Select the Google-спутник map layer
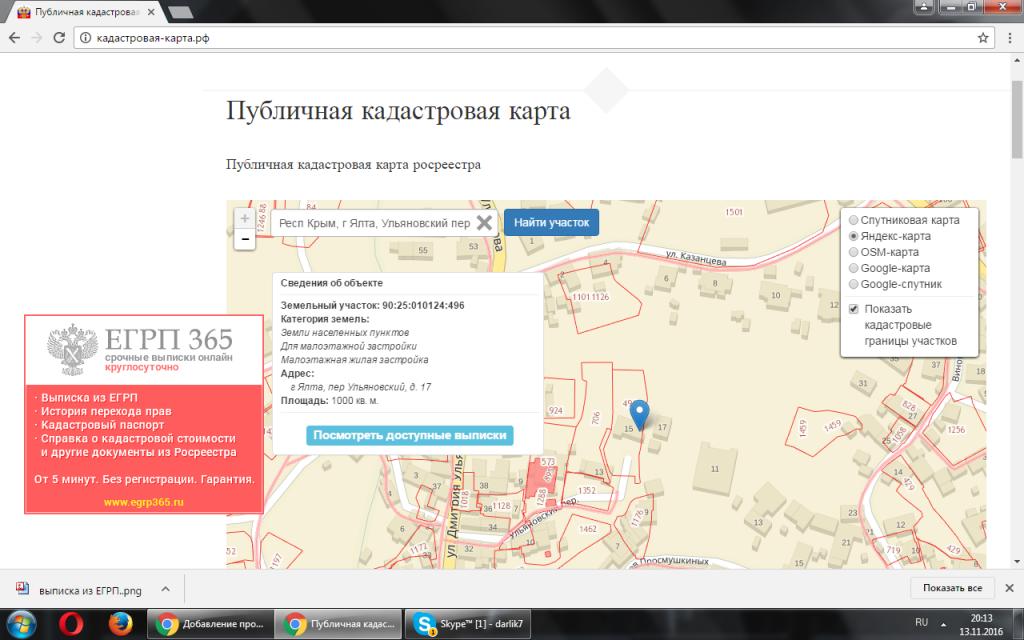Viewport: 1024px width, 640px height. pos(854,284)
